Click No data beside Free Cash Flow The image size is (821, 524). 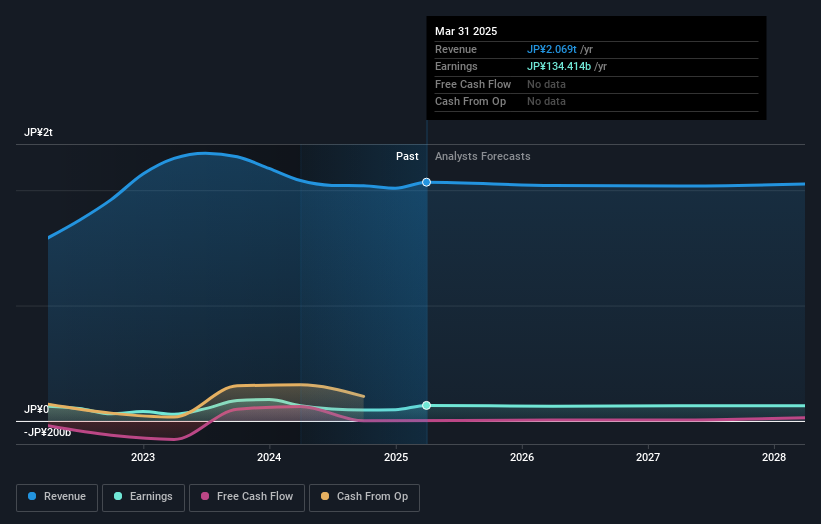tap(546, 84)
